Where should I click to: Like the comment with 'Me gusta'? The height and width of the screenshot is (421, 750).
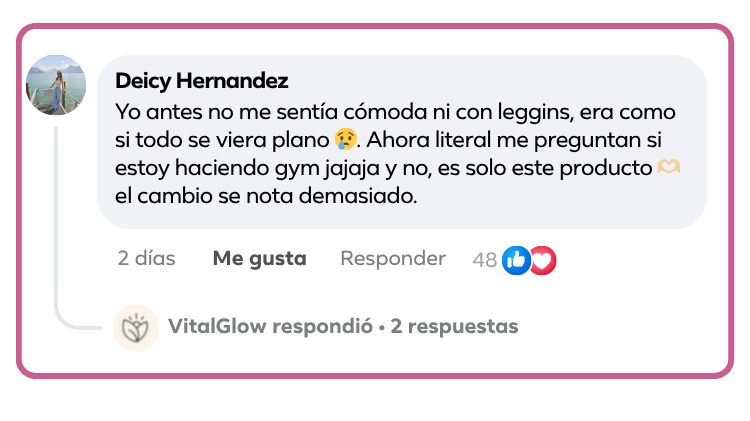click(260, 258)
